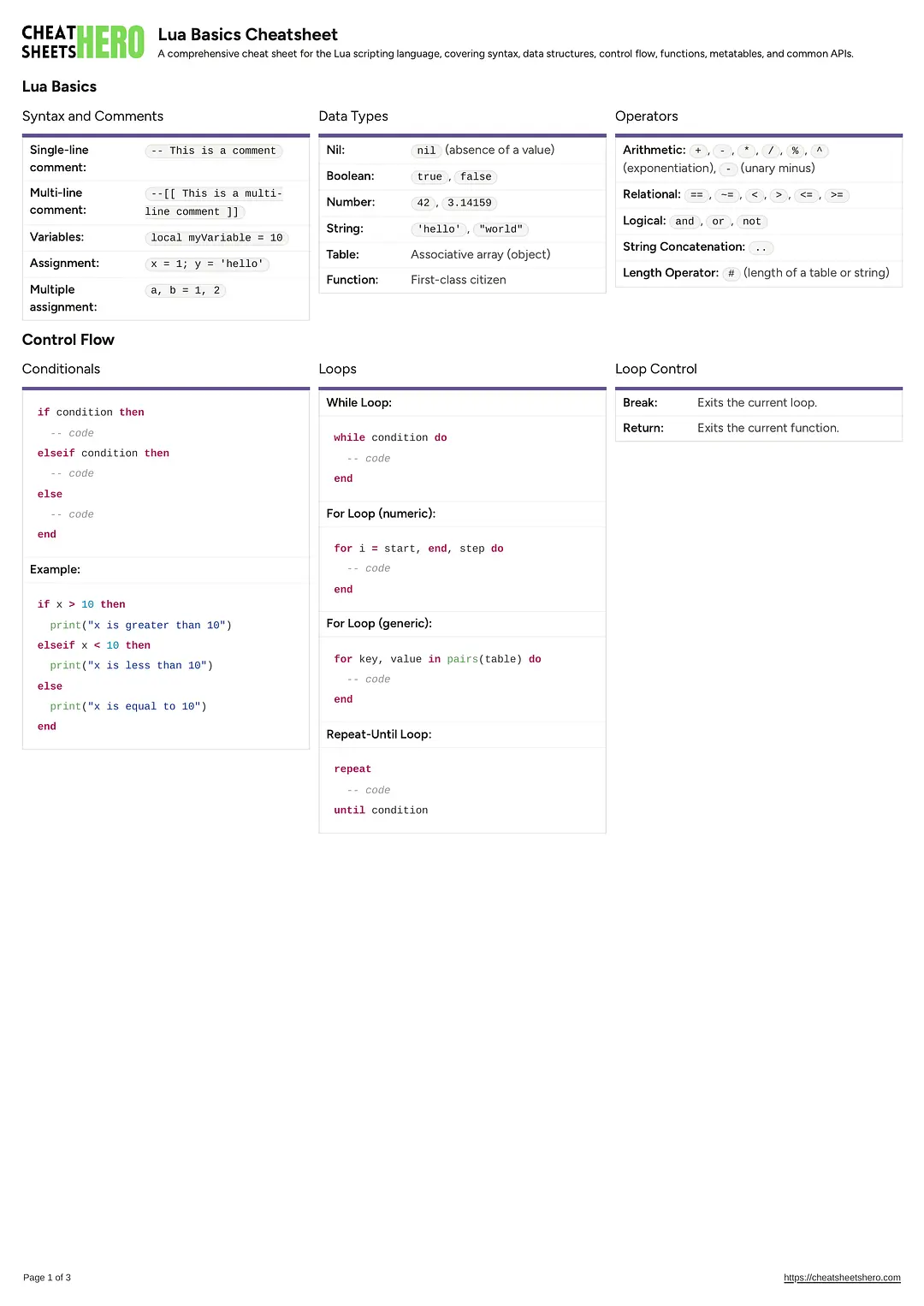Click the print "x is equal to 10" line

click(x=128, y=707)
